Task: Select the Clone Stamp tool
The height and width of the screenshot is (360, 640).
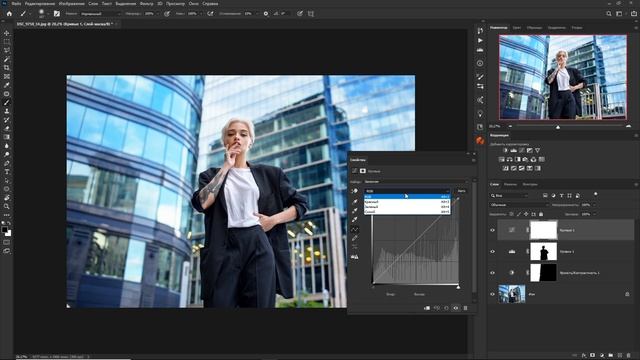Action: point(7,111)
